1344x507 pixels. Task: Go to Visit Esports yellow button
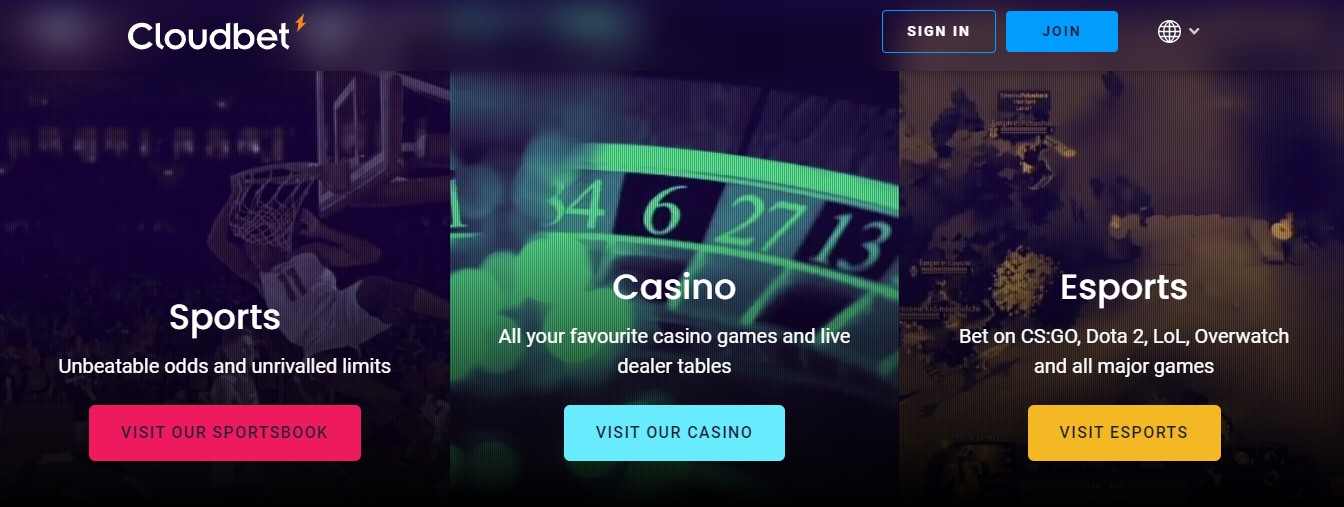[1124, 433]
